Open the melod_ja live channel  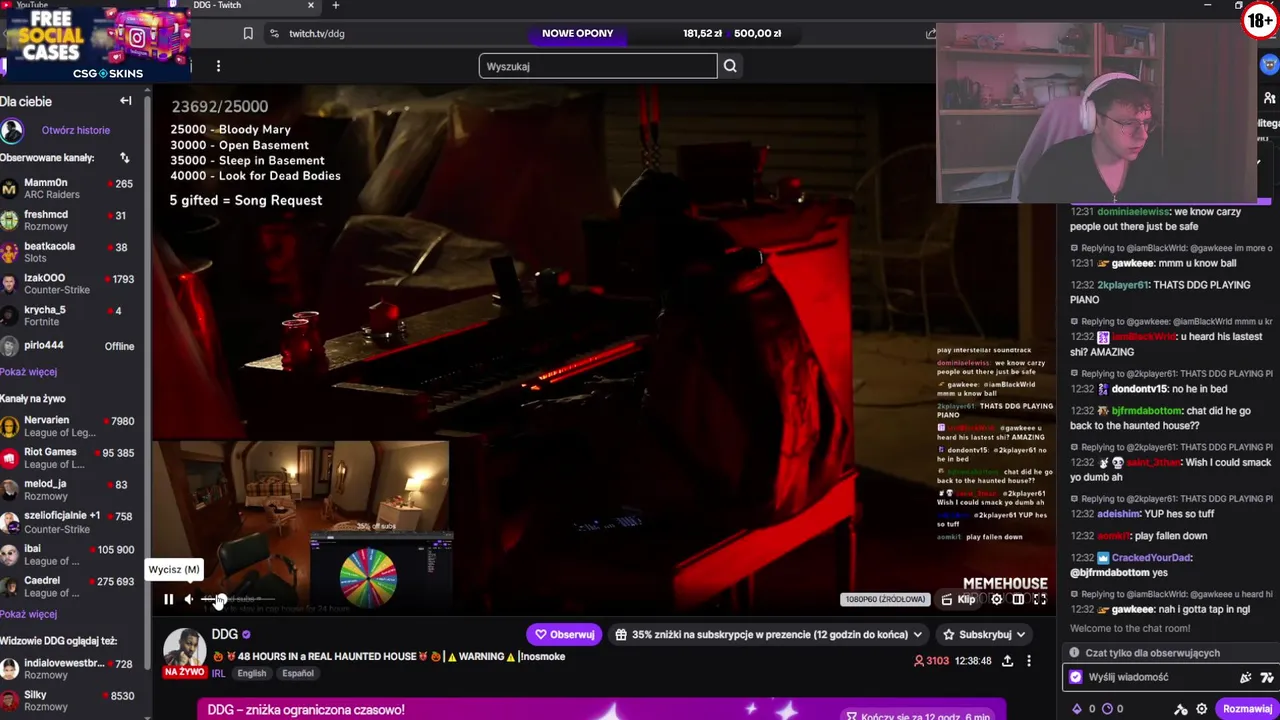point(70,490)
